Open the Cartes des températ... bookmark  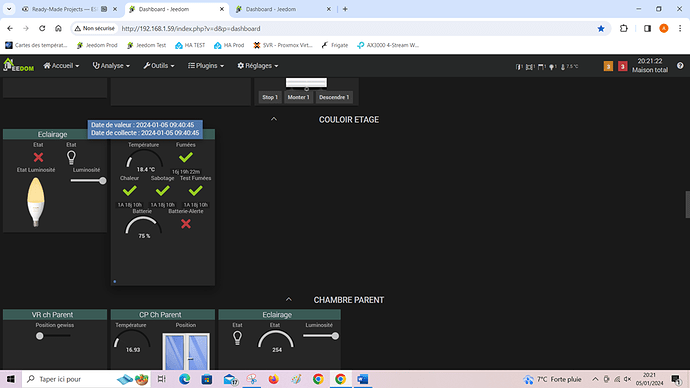click(36, 45)
